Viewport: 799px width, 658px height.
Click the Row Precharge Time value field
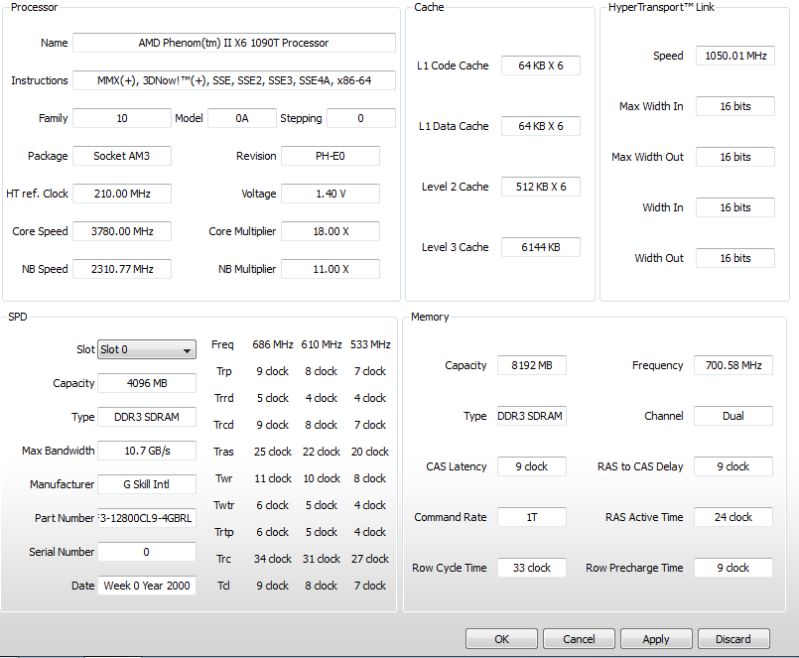pyautogui.click(x=733, y=568)
